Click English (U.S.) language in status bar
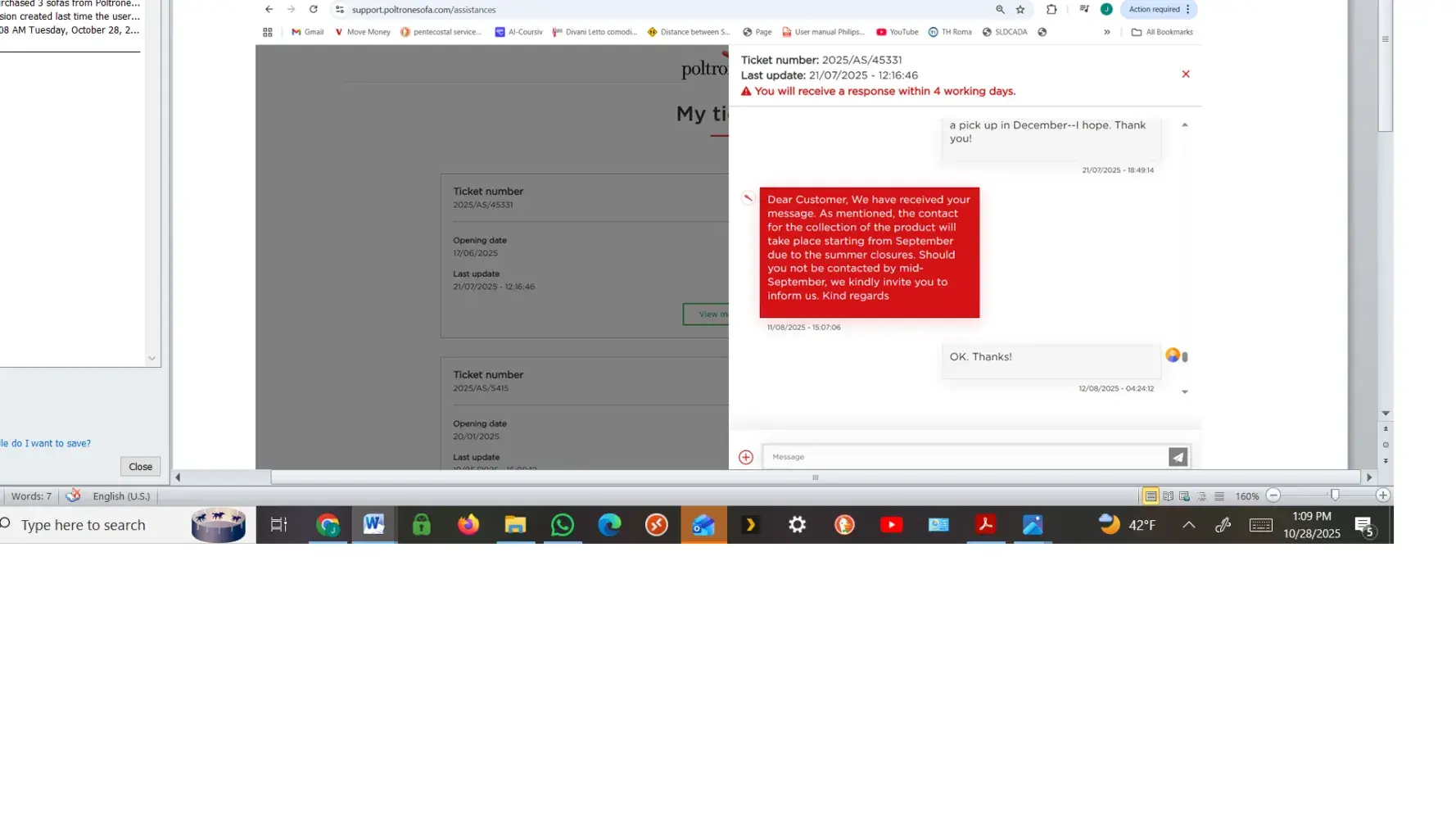1456x819 pixels. tap(121, 495)
